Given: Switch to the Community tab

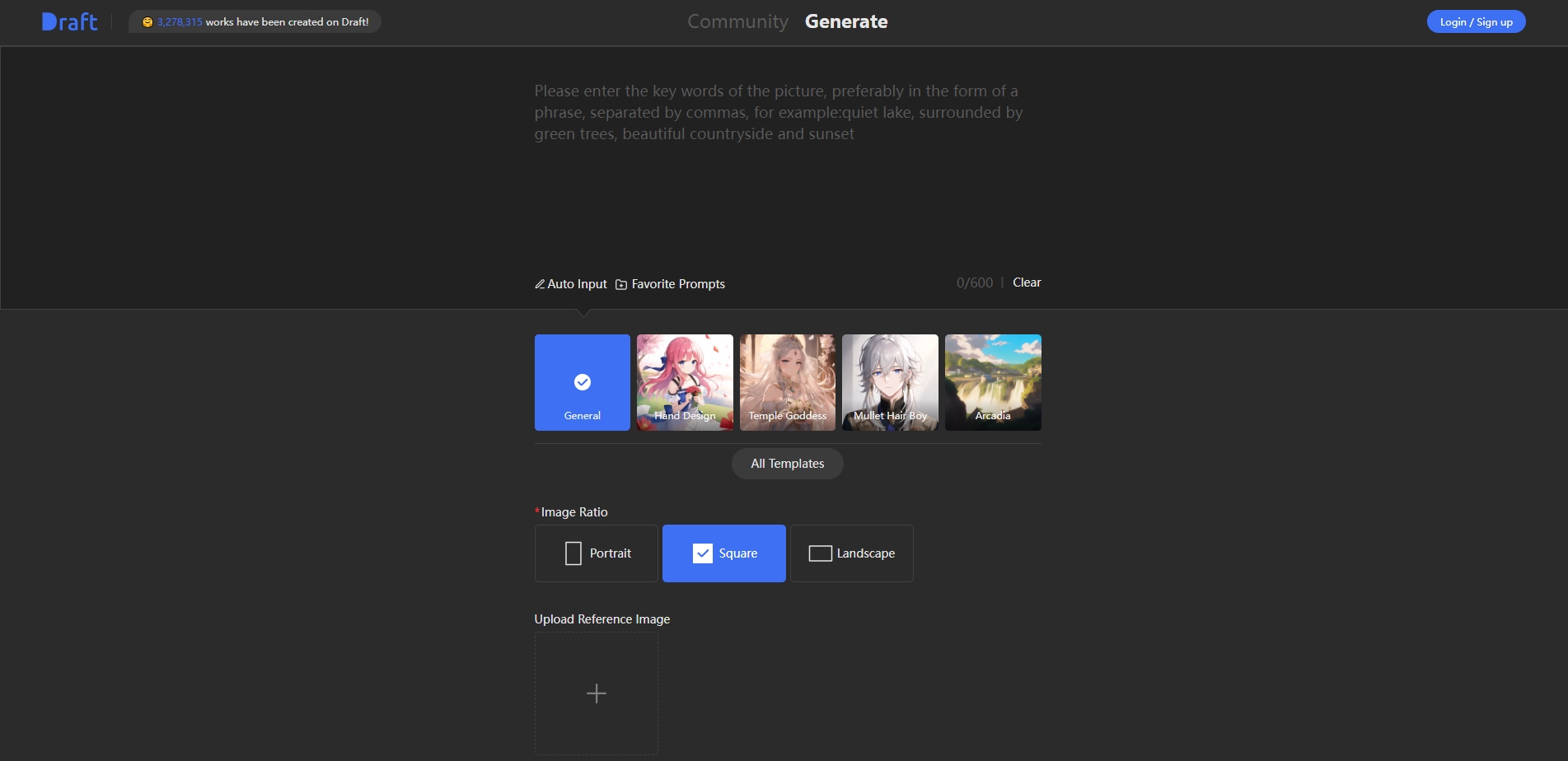Looking at the screenshot, I should point(737,22).
